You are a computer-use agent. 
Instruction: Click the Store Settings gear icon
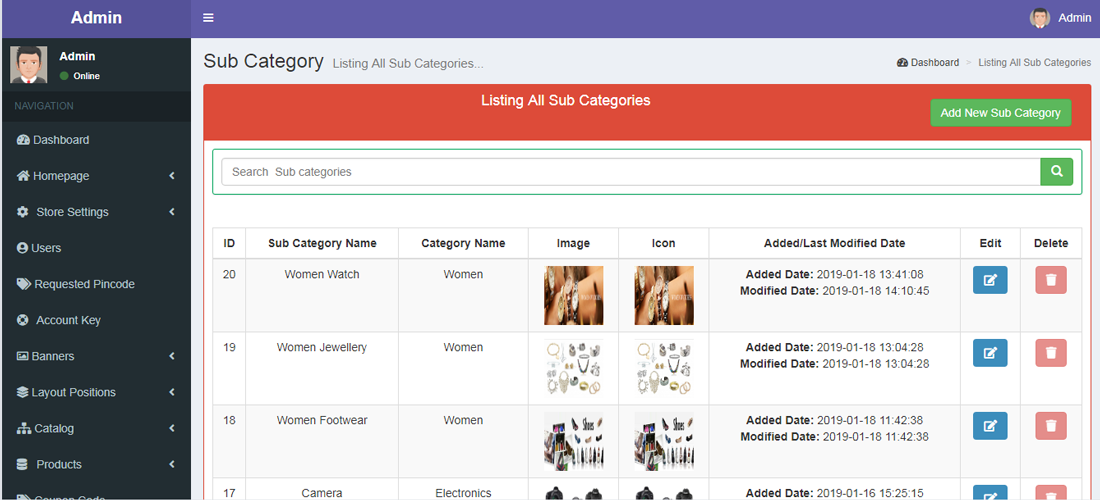pyautogui.click(x=22, y=212)
